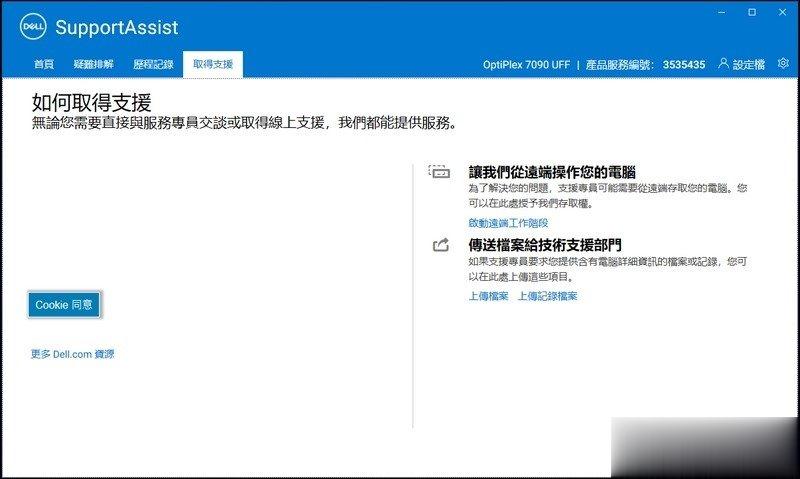800x479 pixels.
Task: Open 更多 Dell.com 資源 link
Action: [72, 354]
